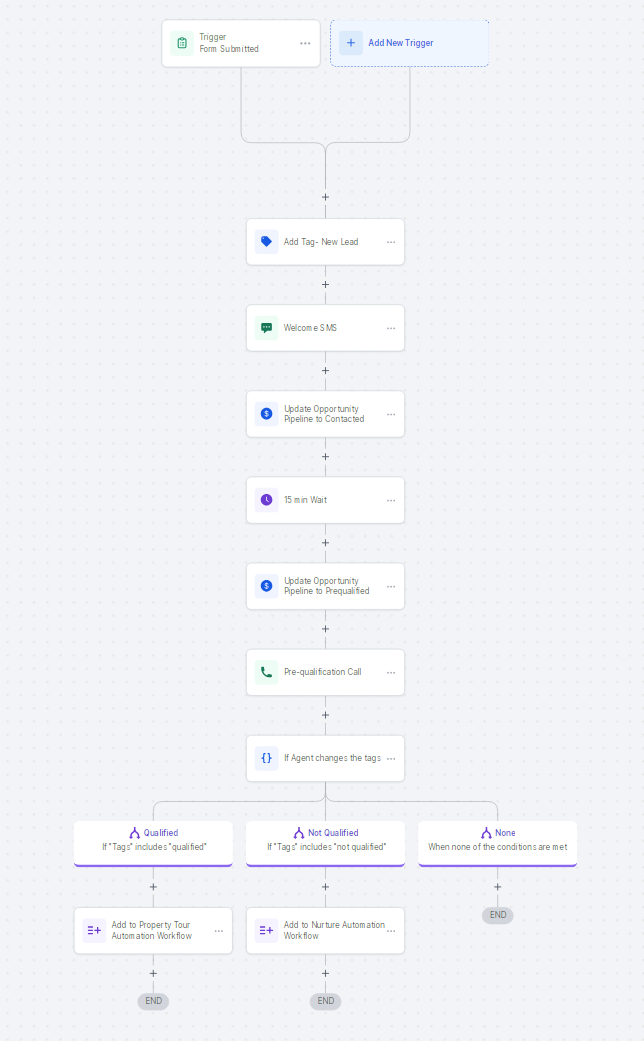Click the Add Tag New Lead tag icon
Image resolution: width=644 pixels, height=1041 pixels.
pos(266,242)
